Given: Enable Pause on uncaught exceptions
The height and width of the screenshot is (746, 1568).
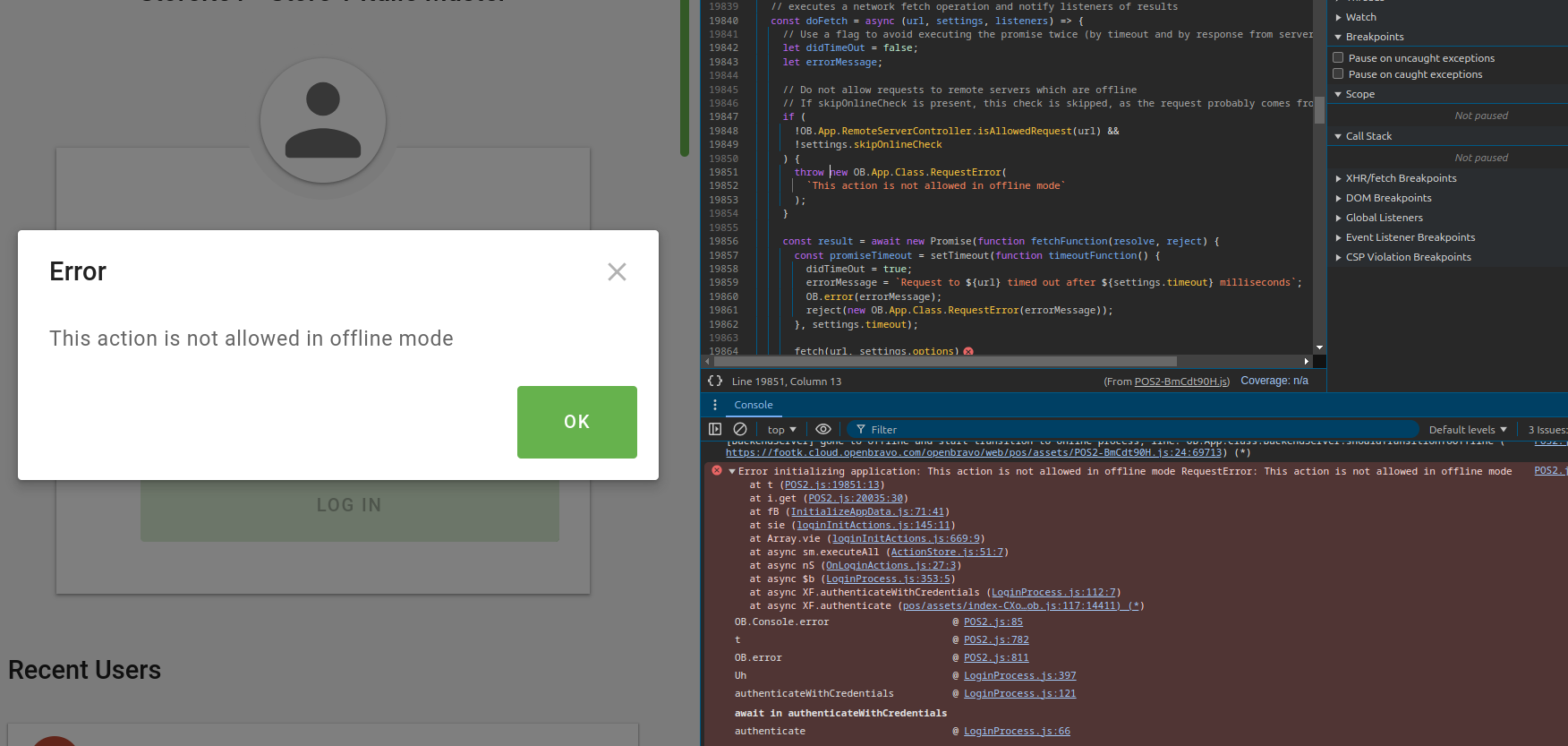Looking at the screenshot, I should pyautogui.click(x=1339, y=57).
